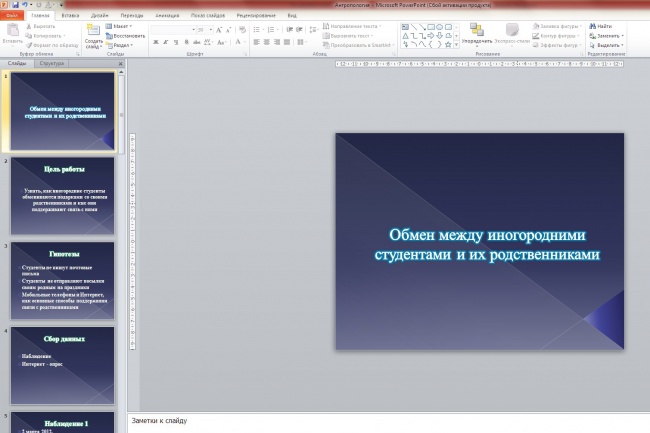The width and height of the screenshot is (650, 433).
Task: Select the text box shape in the gallery
Action: pyautogui.click(x=405, y=27)
